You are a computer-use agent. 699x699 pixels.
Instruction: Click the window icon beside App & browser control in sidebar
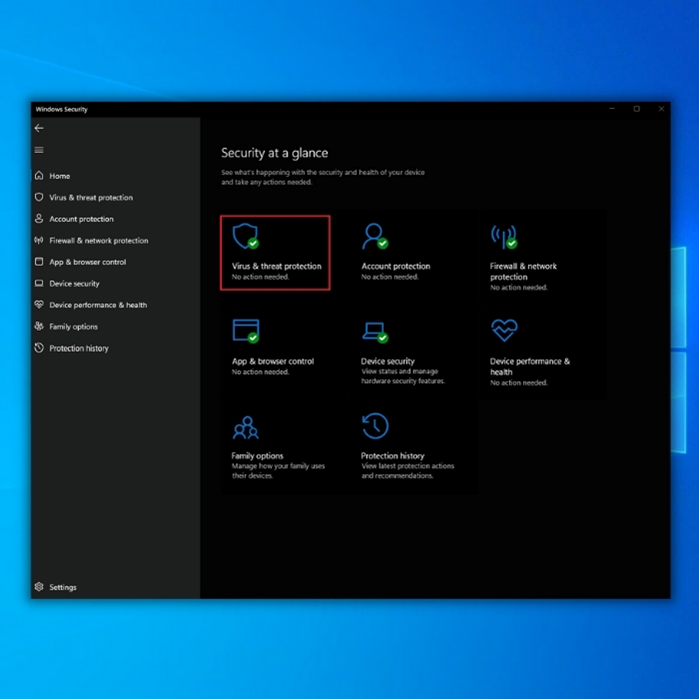point(39,262)
